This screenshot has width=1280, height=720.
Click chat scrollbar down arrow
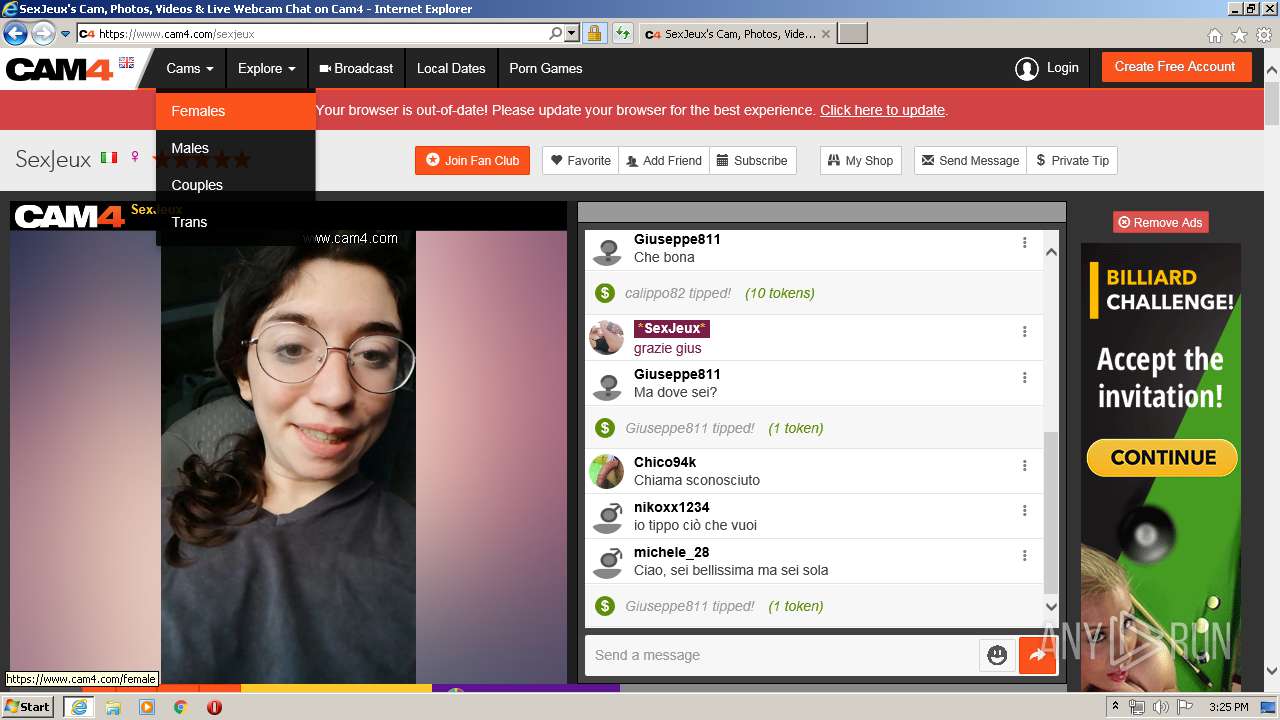coord(1051,606)
